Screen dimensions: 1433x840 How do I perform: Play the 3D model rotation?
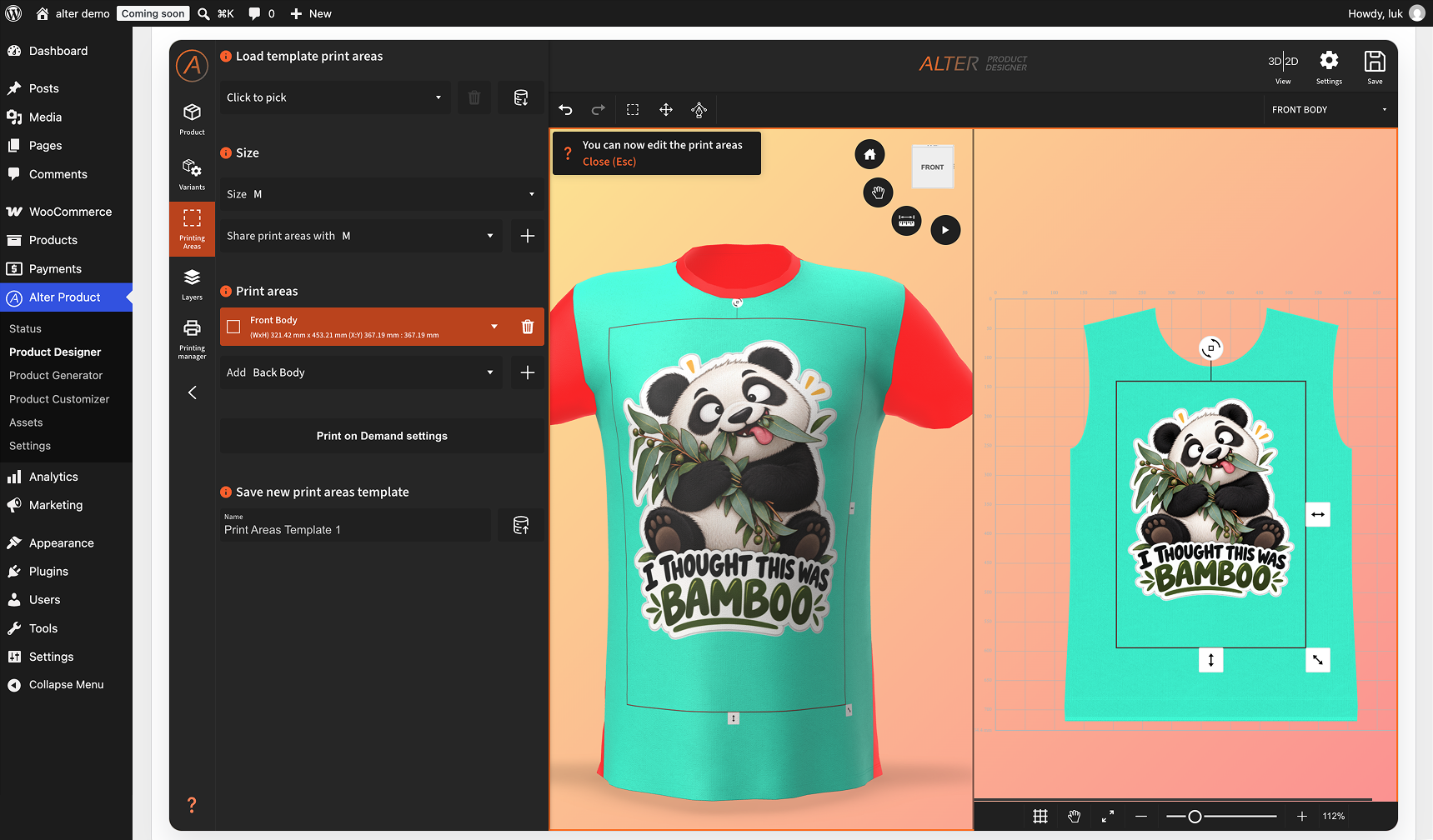[x=945, y=230]
